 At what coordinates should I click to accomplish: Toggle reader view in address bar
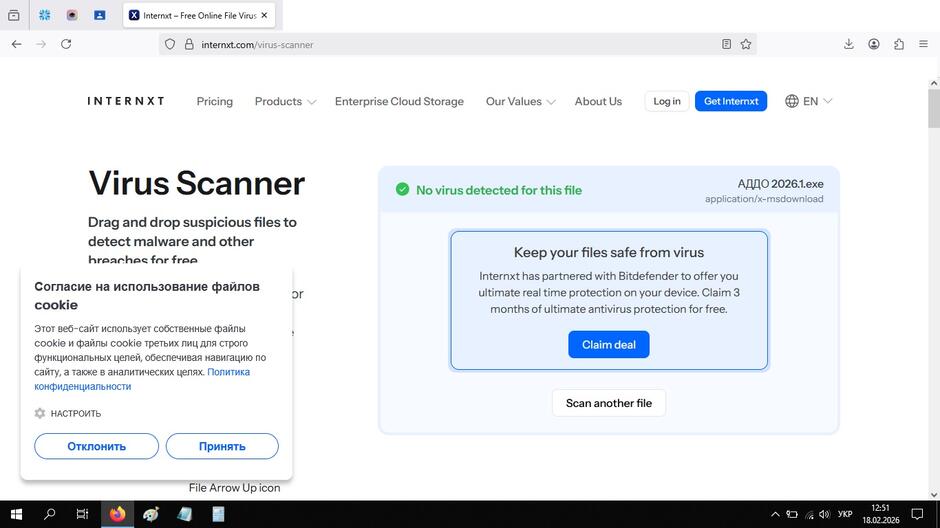[726, 44]
